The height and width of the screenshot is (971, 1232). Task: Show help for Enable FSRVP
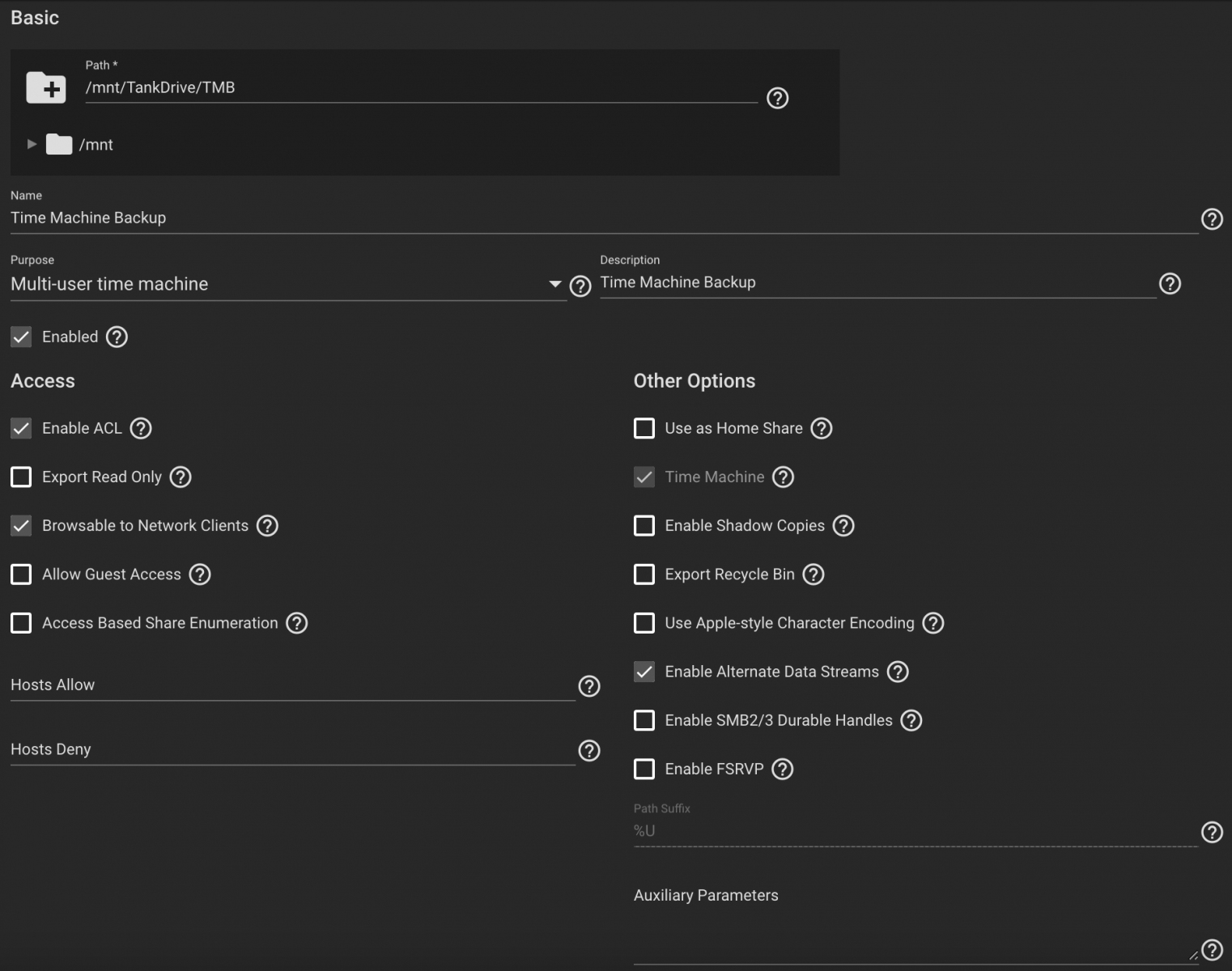tap(782, 769)
